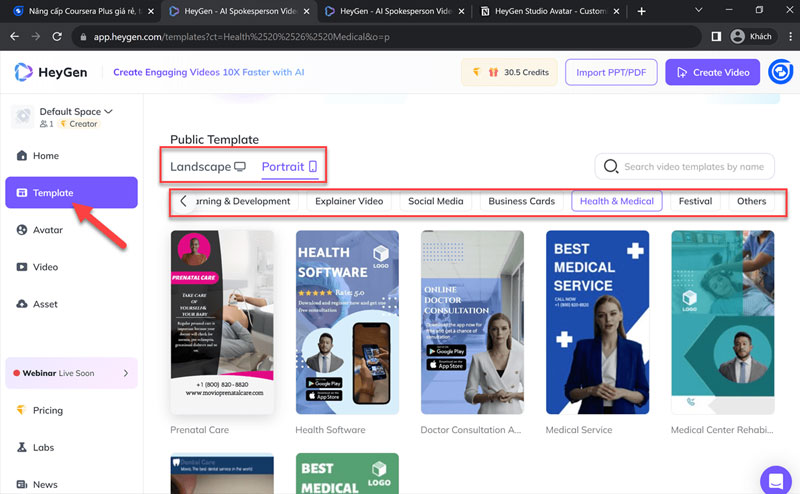800x494 pixels.
Task: Select the Festival category tab
Action: [695, 201]
